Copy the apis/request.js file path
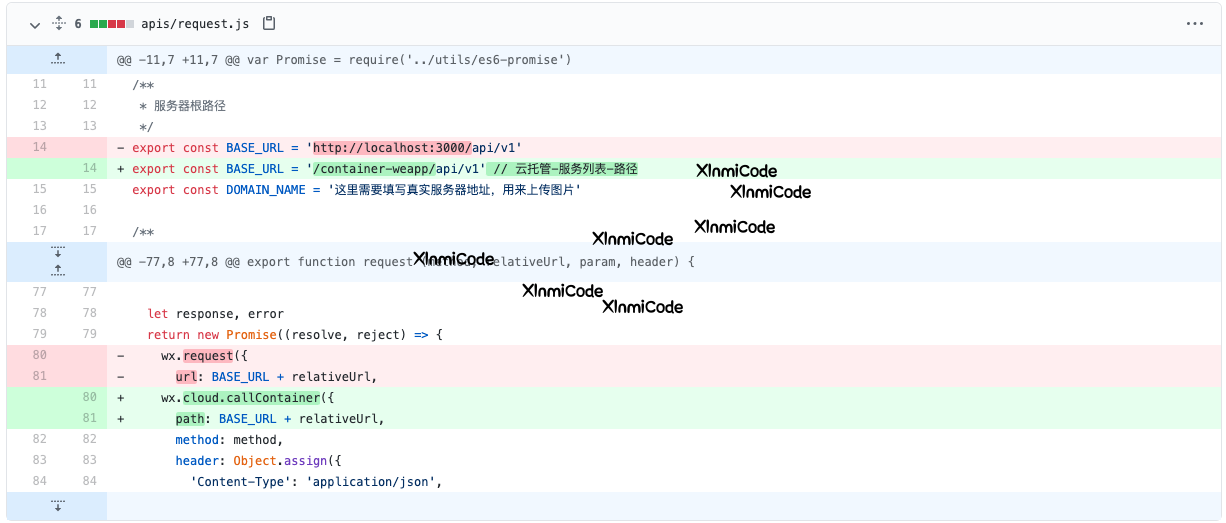This screenshot has width=1226, height=523. click(268, 23)
